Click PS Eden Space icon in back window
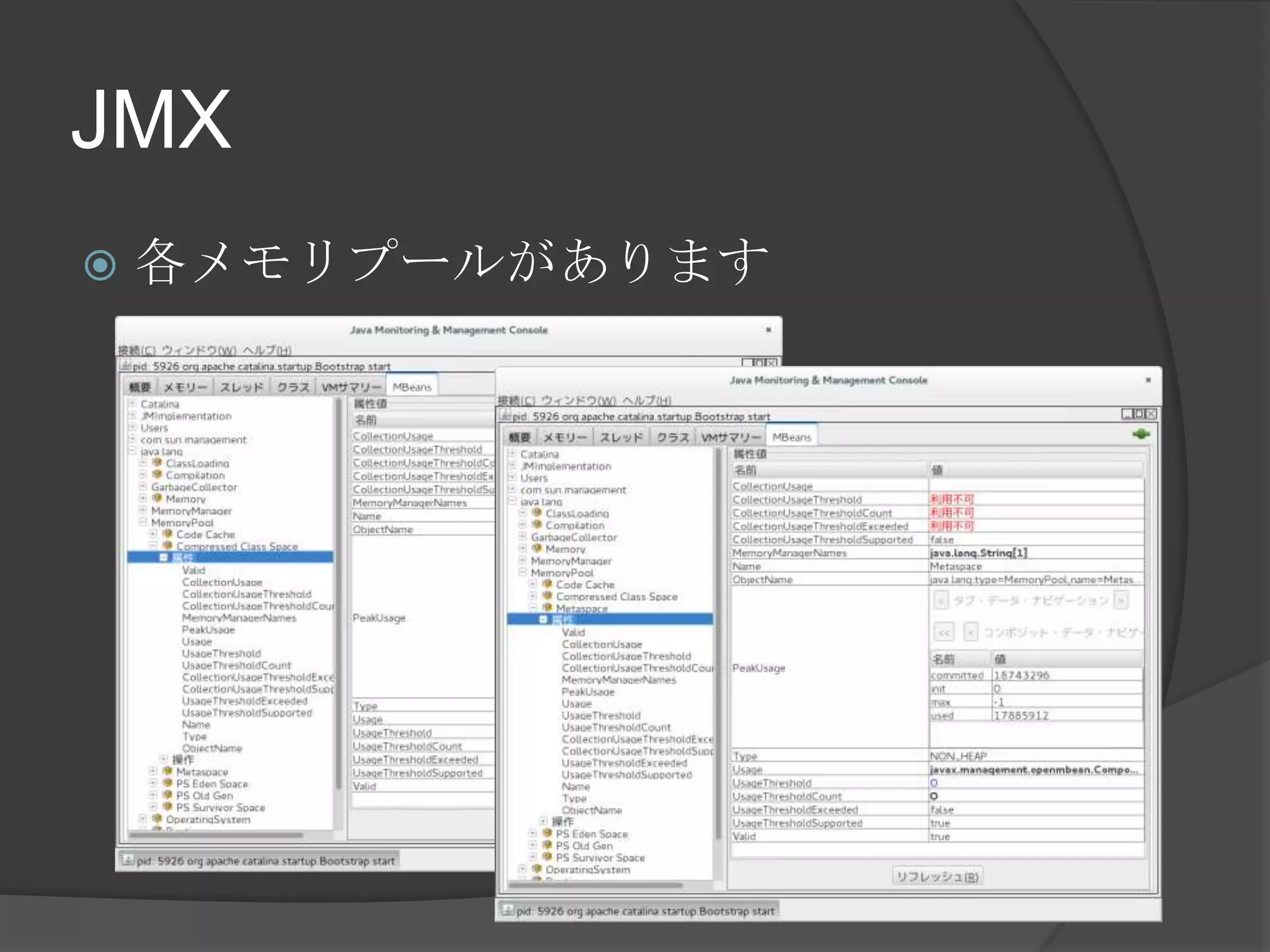 pos(168,783)
